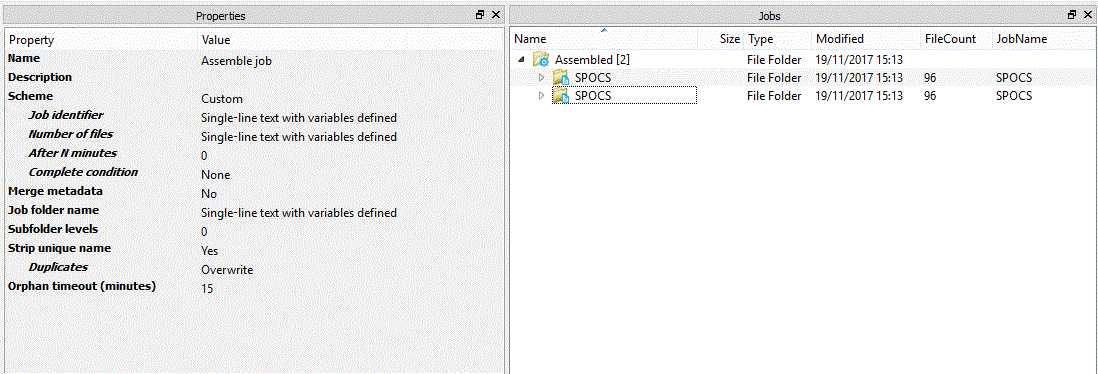Image resolution: width=1098 pixels, height=374 pixels.
Task: Click the 'Assemble job' name value
Action: 236,61
